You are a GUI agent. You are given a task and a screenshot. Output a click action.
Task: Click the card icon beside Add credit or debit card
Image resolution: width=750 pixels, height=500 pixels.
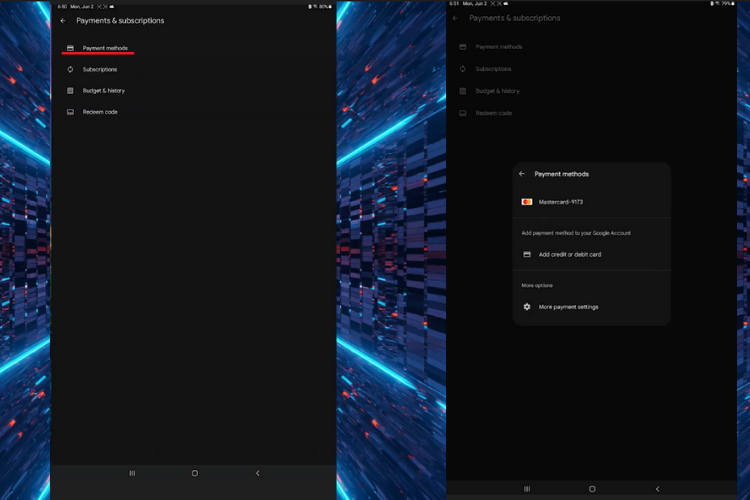pos(527,254)
